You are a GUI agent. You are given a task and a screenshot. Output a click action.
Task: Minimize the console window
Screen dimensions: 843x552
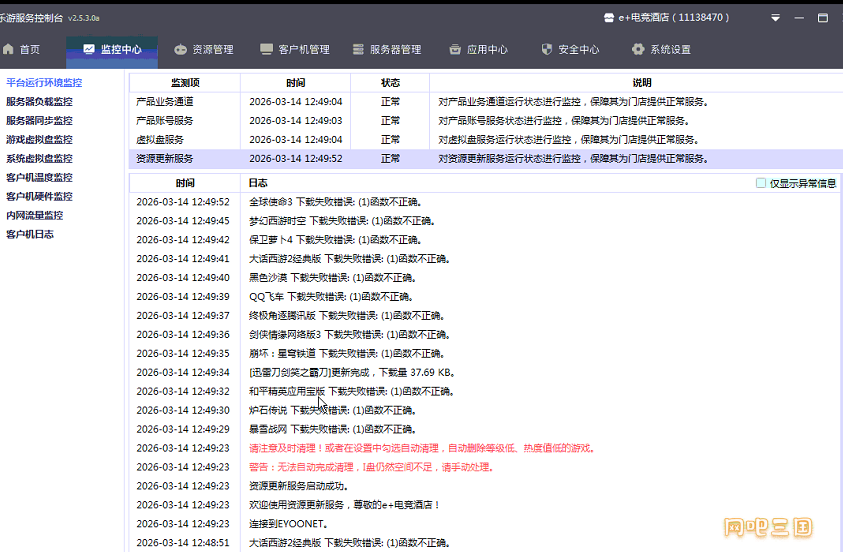coord(799,18)
